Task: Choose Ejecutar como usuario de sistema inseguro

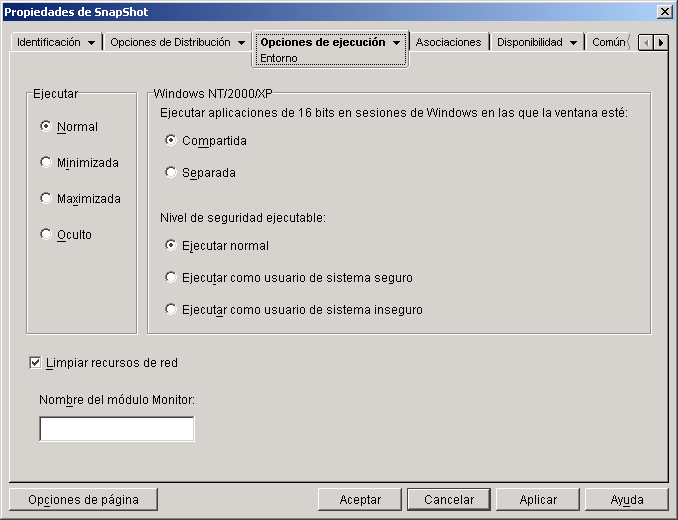Action: 171,309
